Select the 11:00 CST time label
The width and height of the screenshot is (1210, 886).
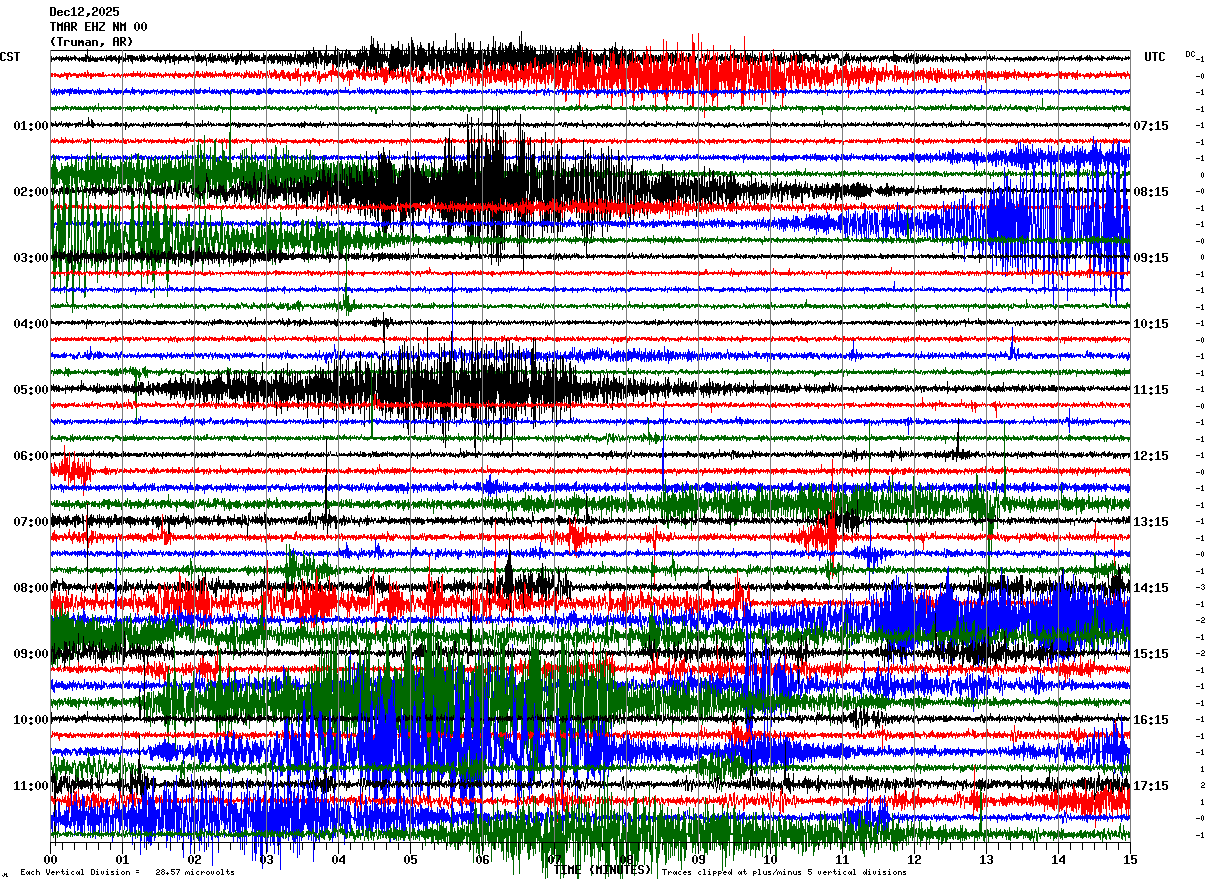pyautogui.click(x=31, y=786)
